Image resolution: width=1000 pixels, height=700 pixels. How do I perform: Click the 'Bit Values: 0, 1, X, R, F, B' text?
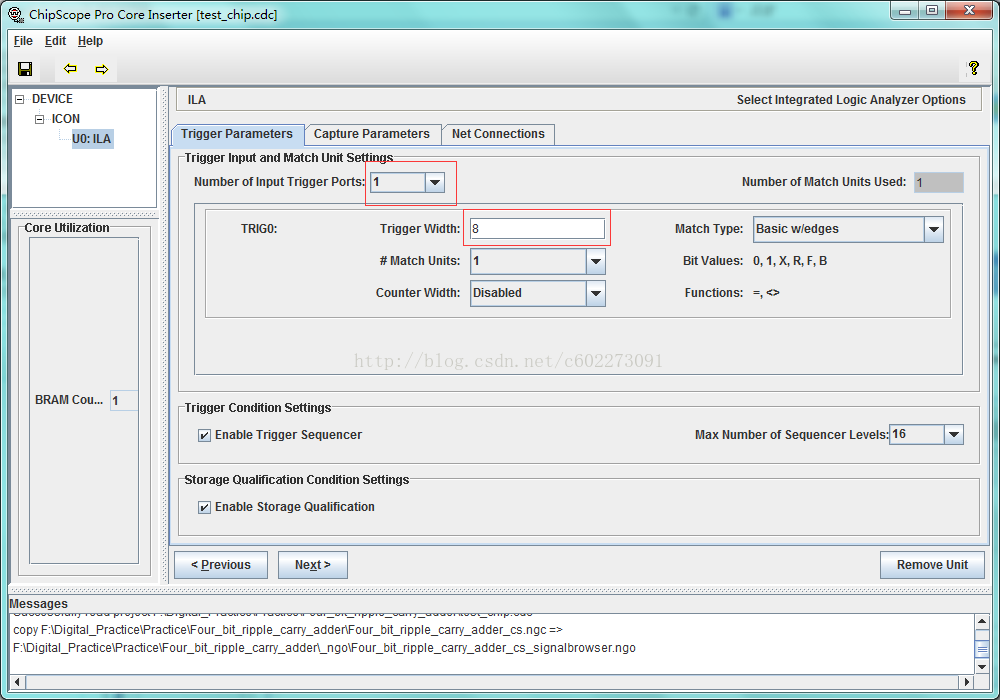point(754,261)
